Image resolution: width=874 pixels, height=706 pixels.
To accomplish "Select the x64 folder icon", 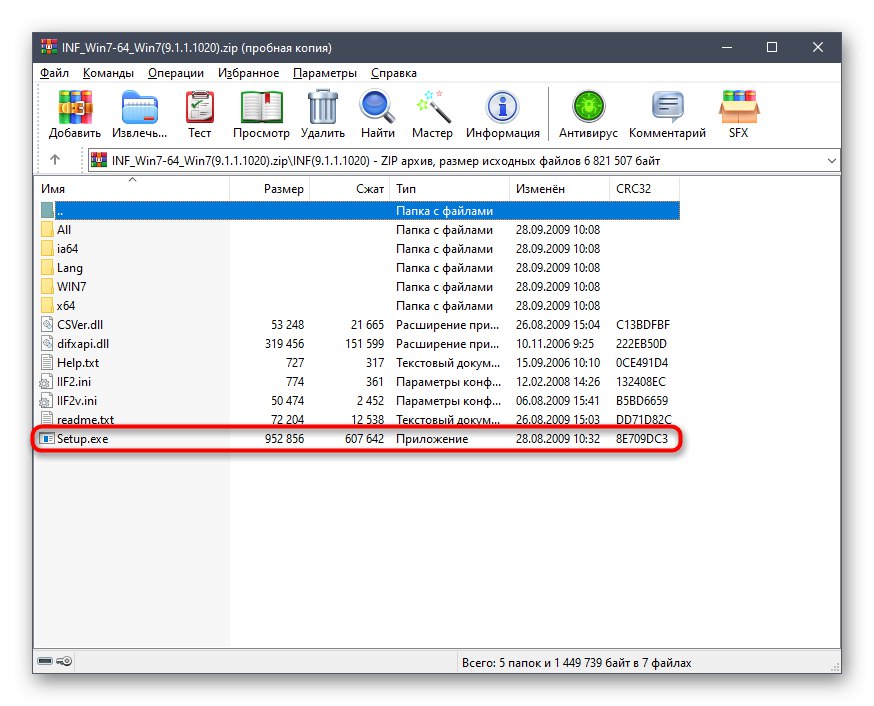I will tap(47, 305).
